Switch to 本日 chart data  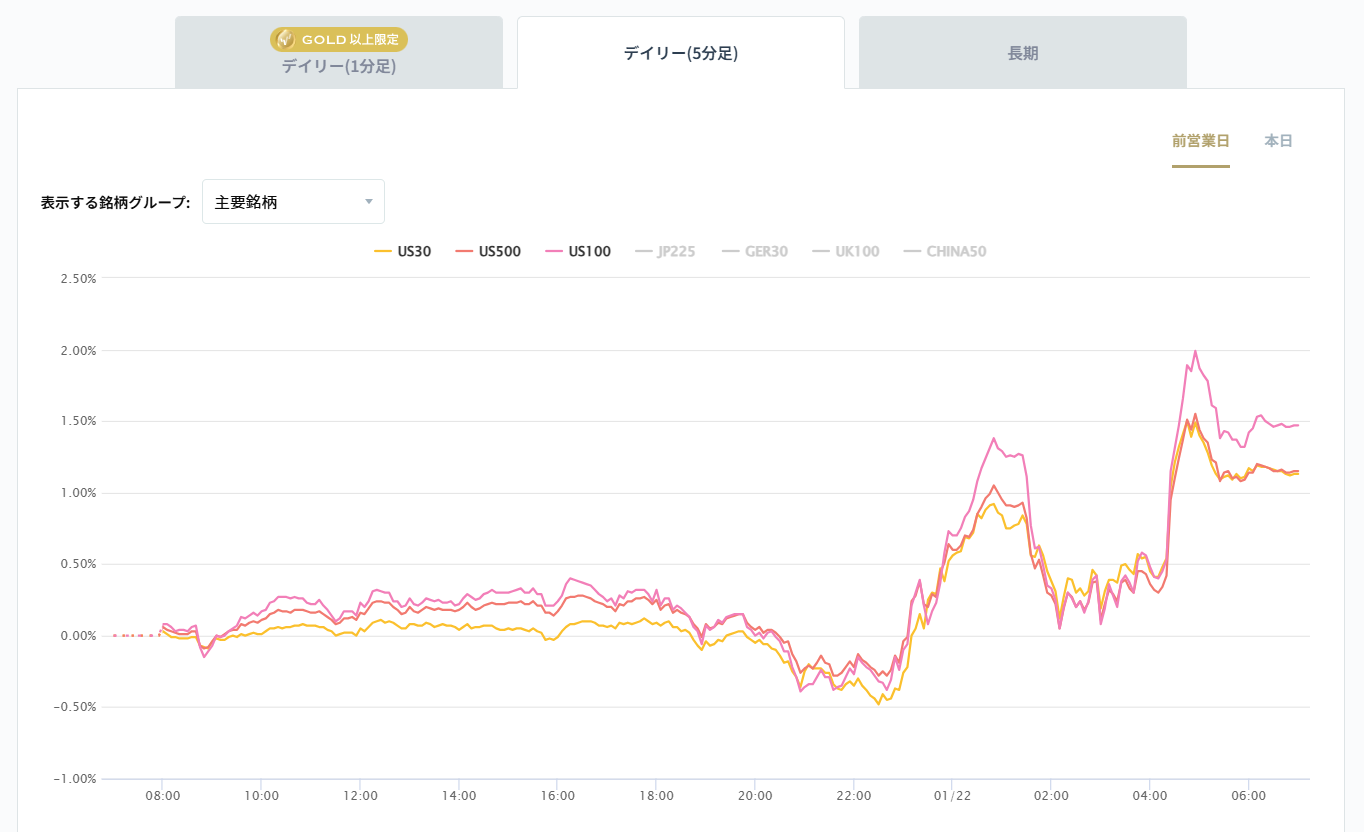(x=1278, y=141)
